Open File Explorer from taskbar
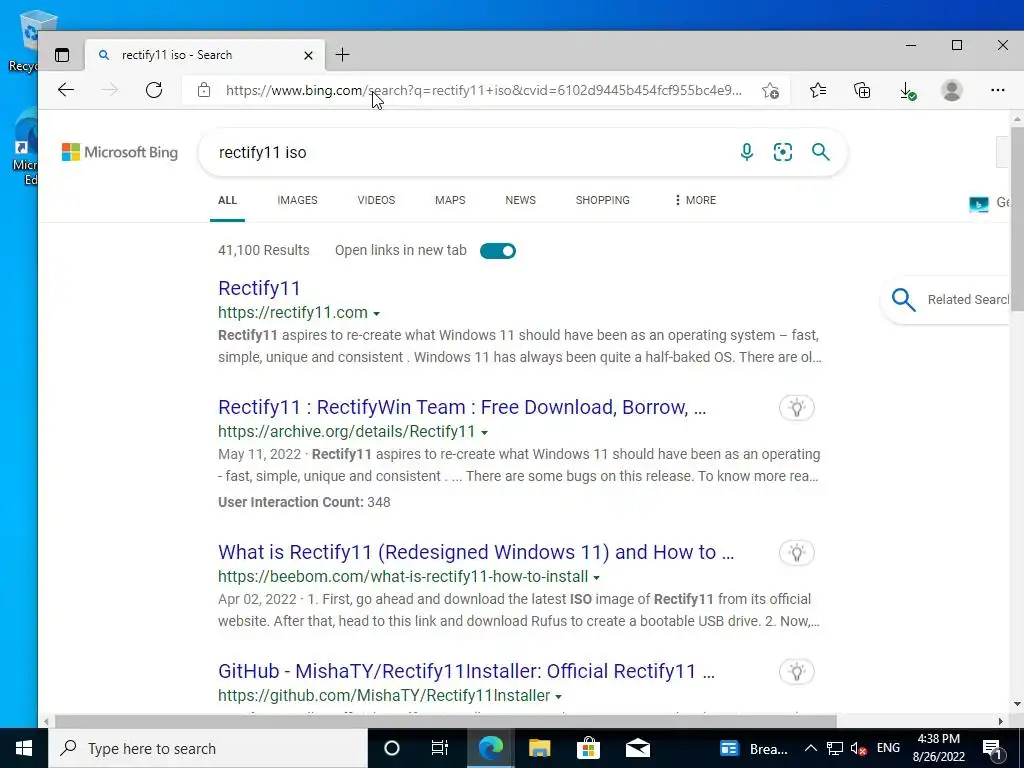1024x768 pixels. pos(539,748)
